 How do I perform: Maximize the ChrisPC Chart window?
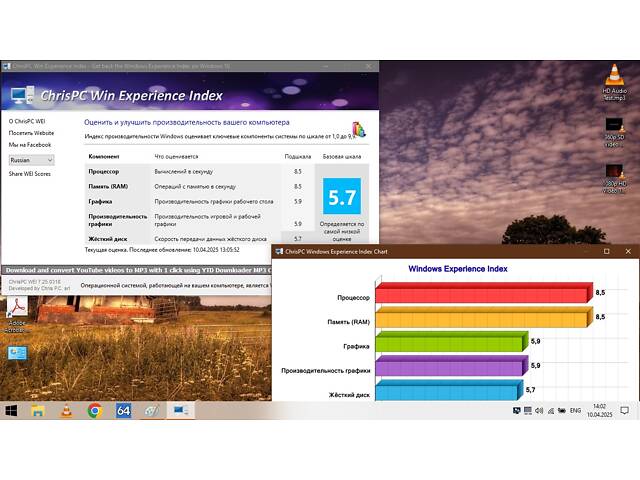tap(607, 251)
